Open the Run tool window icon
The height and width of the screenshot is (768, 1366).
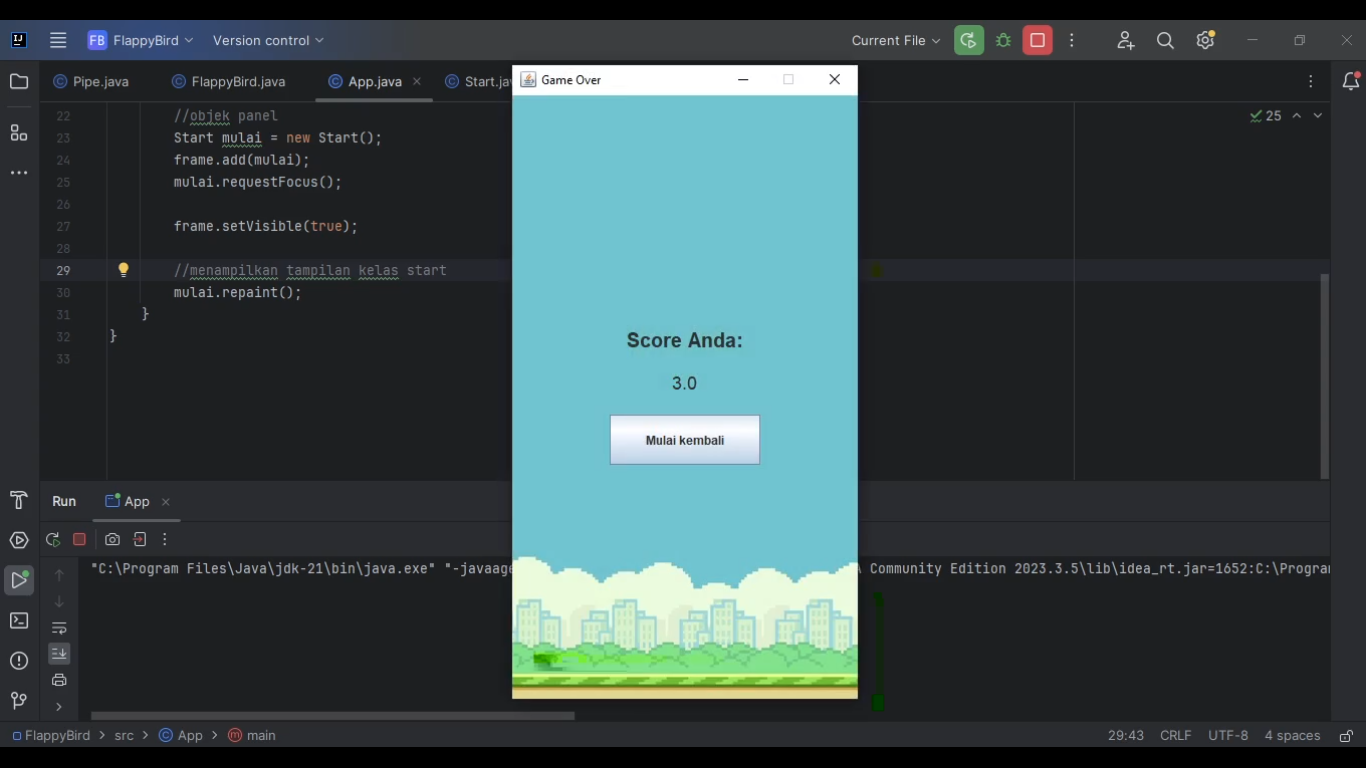coord(19,580)
